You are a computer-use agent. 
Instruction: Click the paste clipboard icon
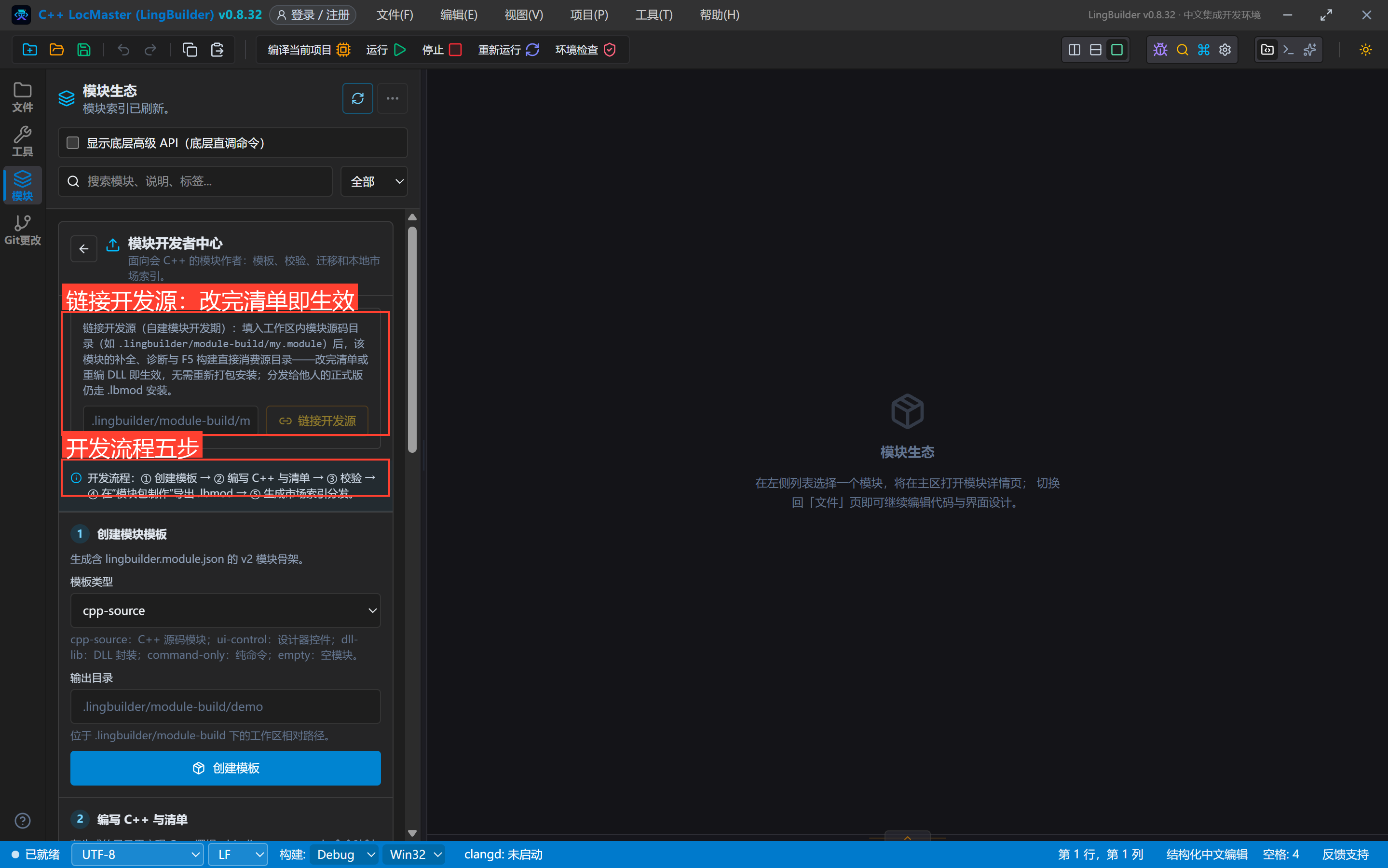(217, 50)
